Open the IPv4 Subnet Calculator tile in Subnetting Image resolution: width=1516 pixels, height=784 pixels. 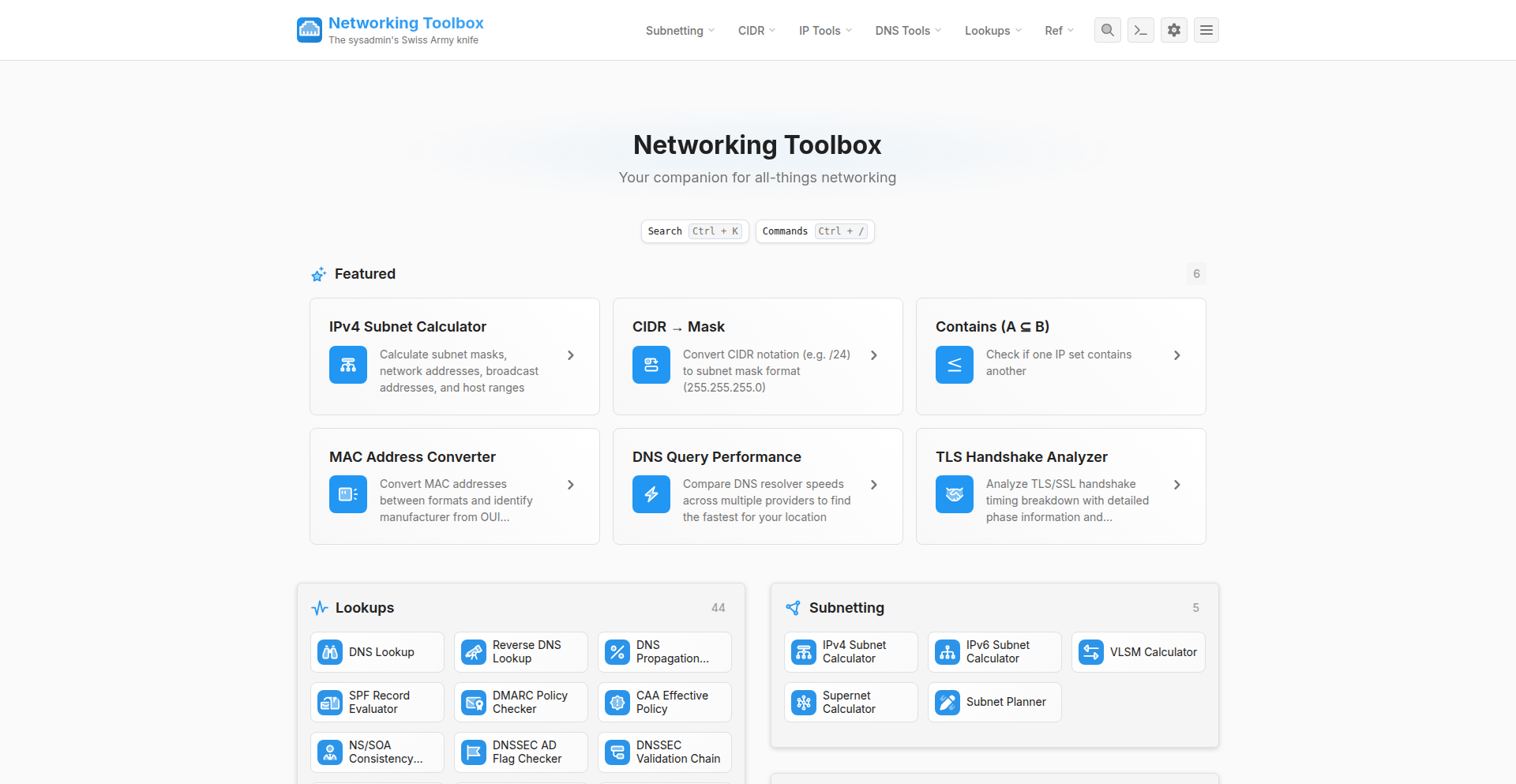pyautogui.click(x=851, y=652)
